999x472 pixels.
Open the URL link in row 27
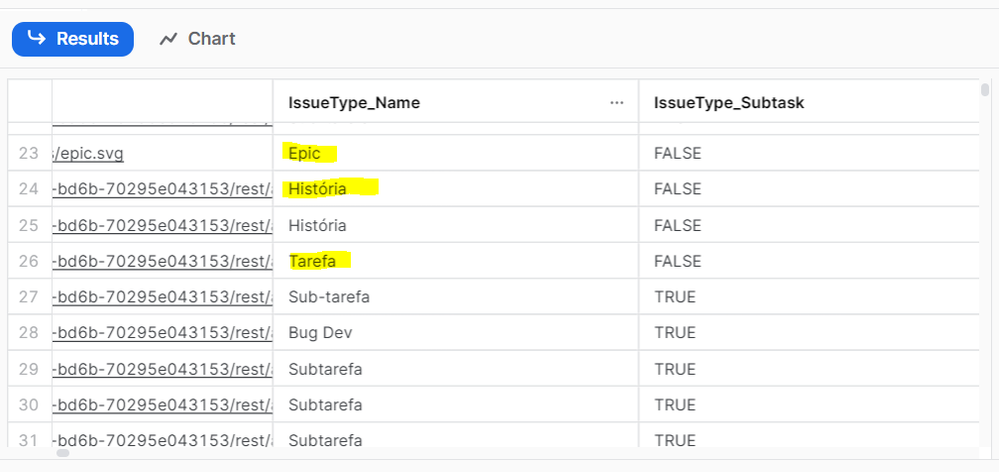click(162, 297)
